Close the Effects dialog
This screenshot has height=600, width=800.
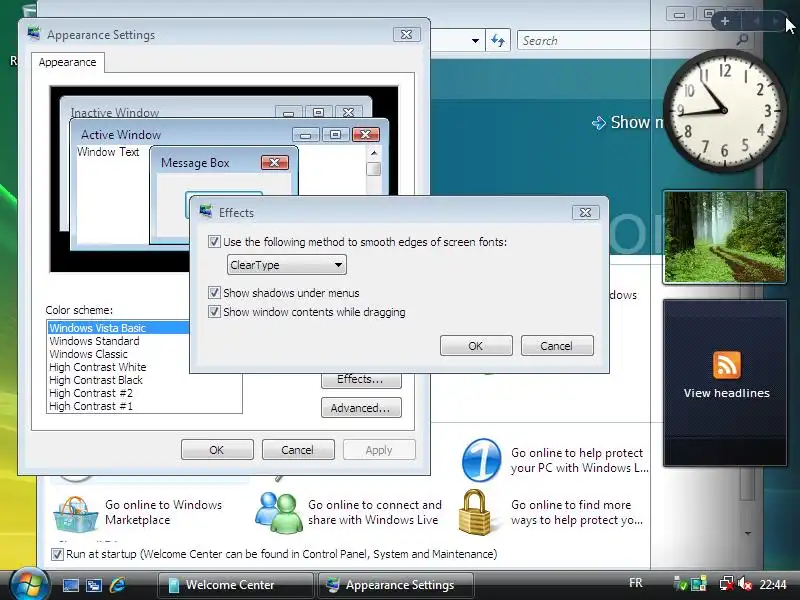[585, 212]
